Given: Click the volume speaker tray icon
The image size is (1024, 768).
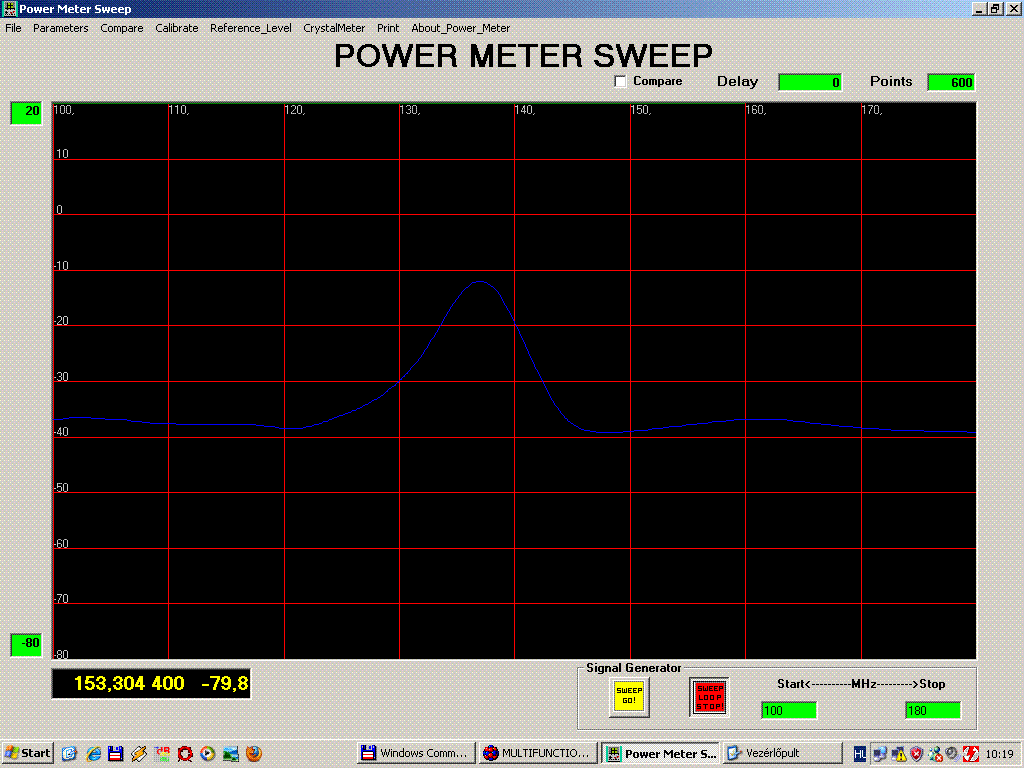Looking at the screenshot, I should point(952,754).
